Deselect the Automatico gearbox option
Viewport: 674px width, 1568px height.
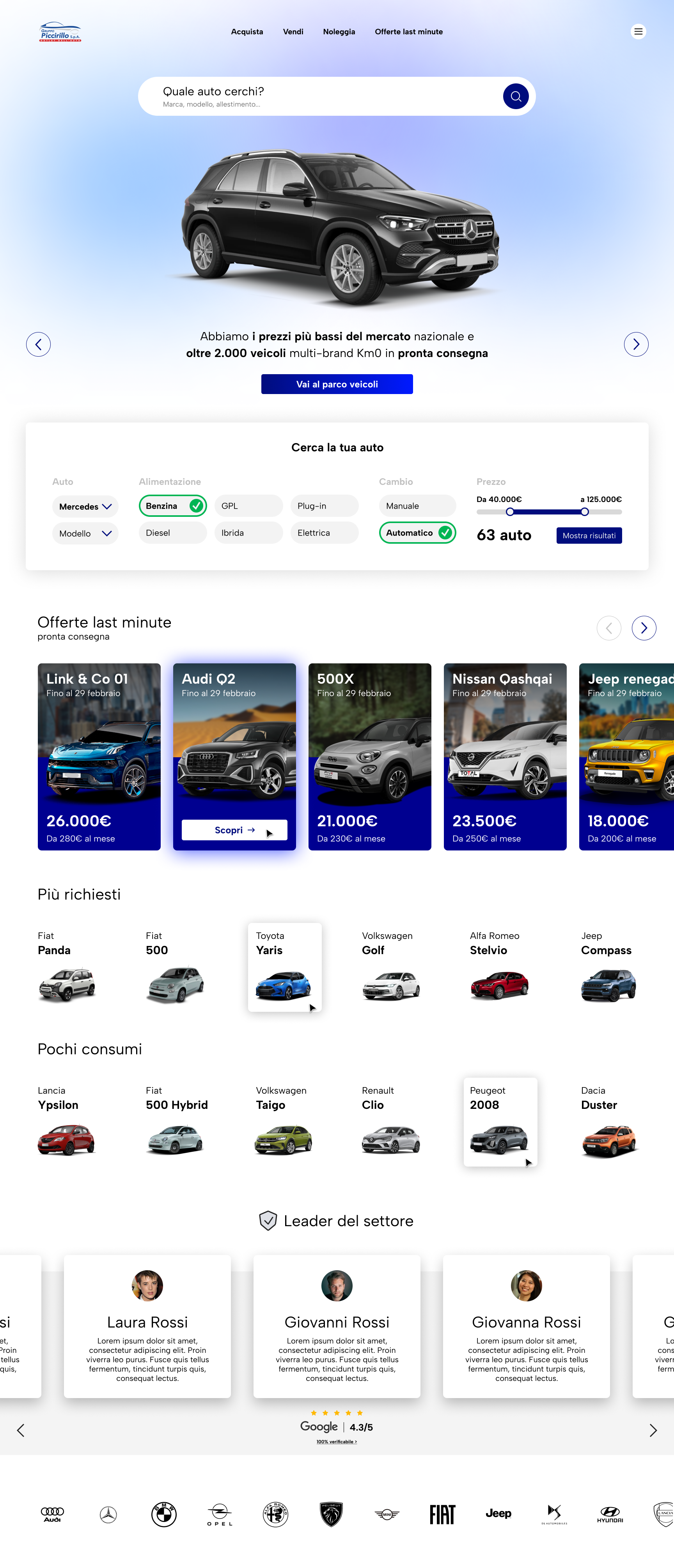point(417,533)
